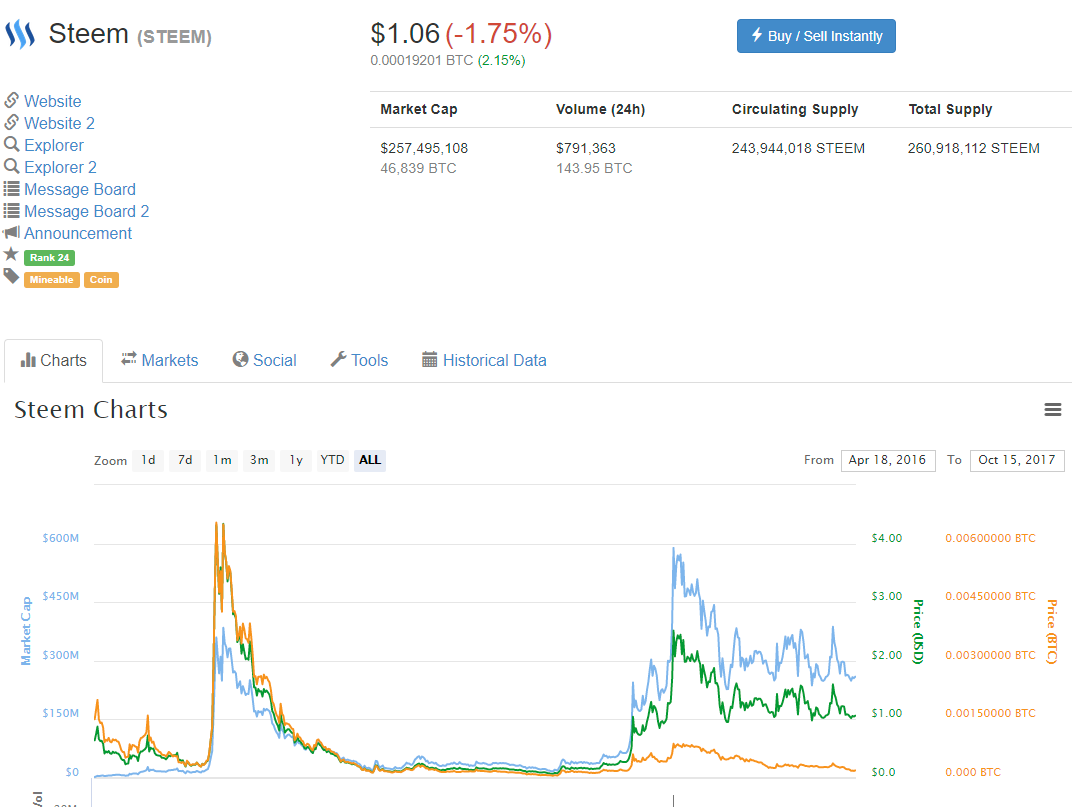Click the $1.06 price text
This screenshot has width=1072, height=807.
[405, 34]
